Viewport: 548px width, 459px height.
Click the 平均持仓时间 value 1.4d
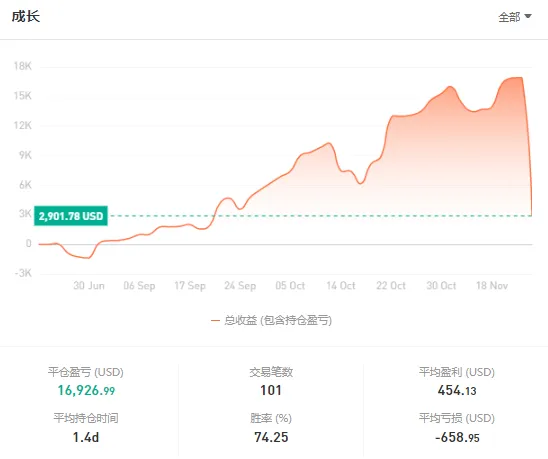[x=86, y=437]
